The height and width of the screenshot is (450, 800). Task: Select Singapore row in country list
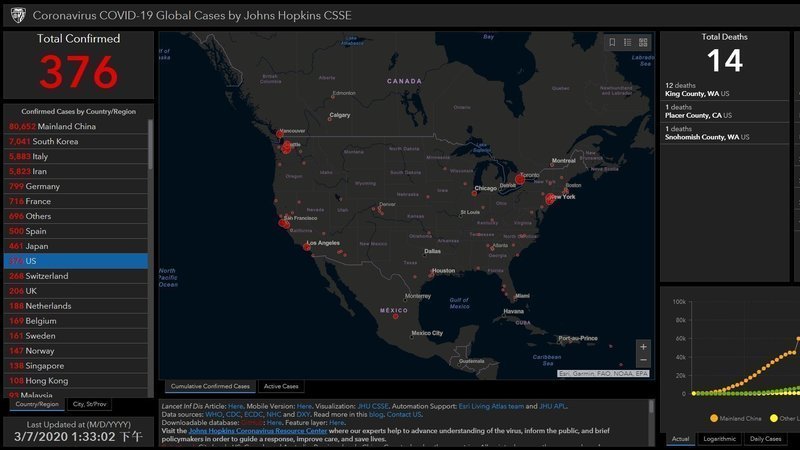76,366
